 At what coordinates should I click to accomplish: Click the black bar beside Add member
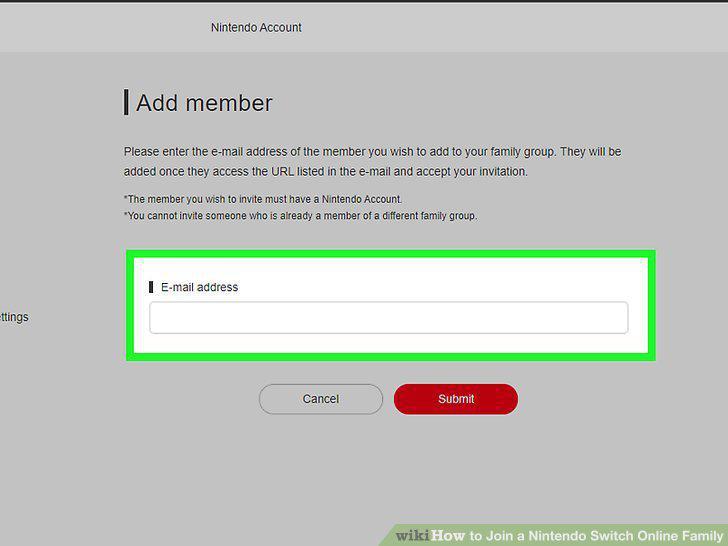point(126,102)
